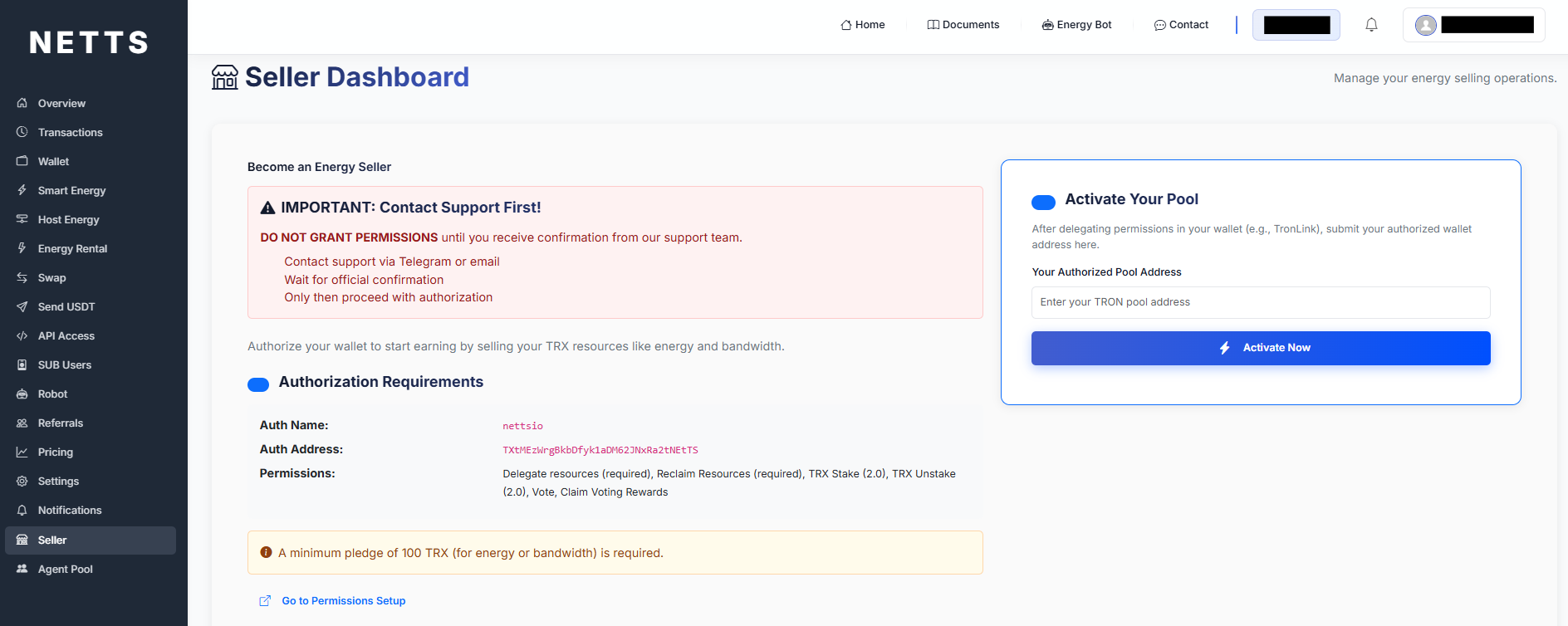Follow the Go to Permissions Setup link
The width and height of the screenshot is (1568, 626).
[x=343, y=600]
